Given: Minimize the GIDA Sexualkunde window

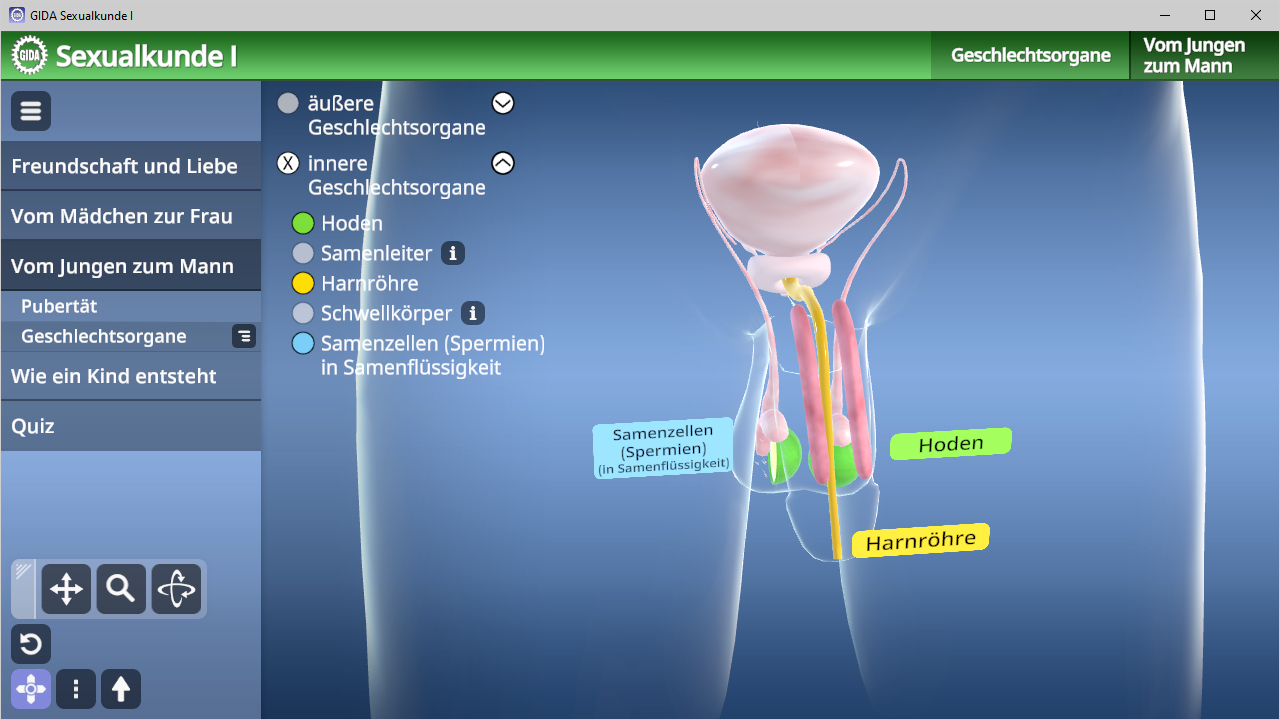Looking at the screenshot, I should (x=1165, y=15).
